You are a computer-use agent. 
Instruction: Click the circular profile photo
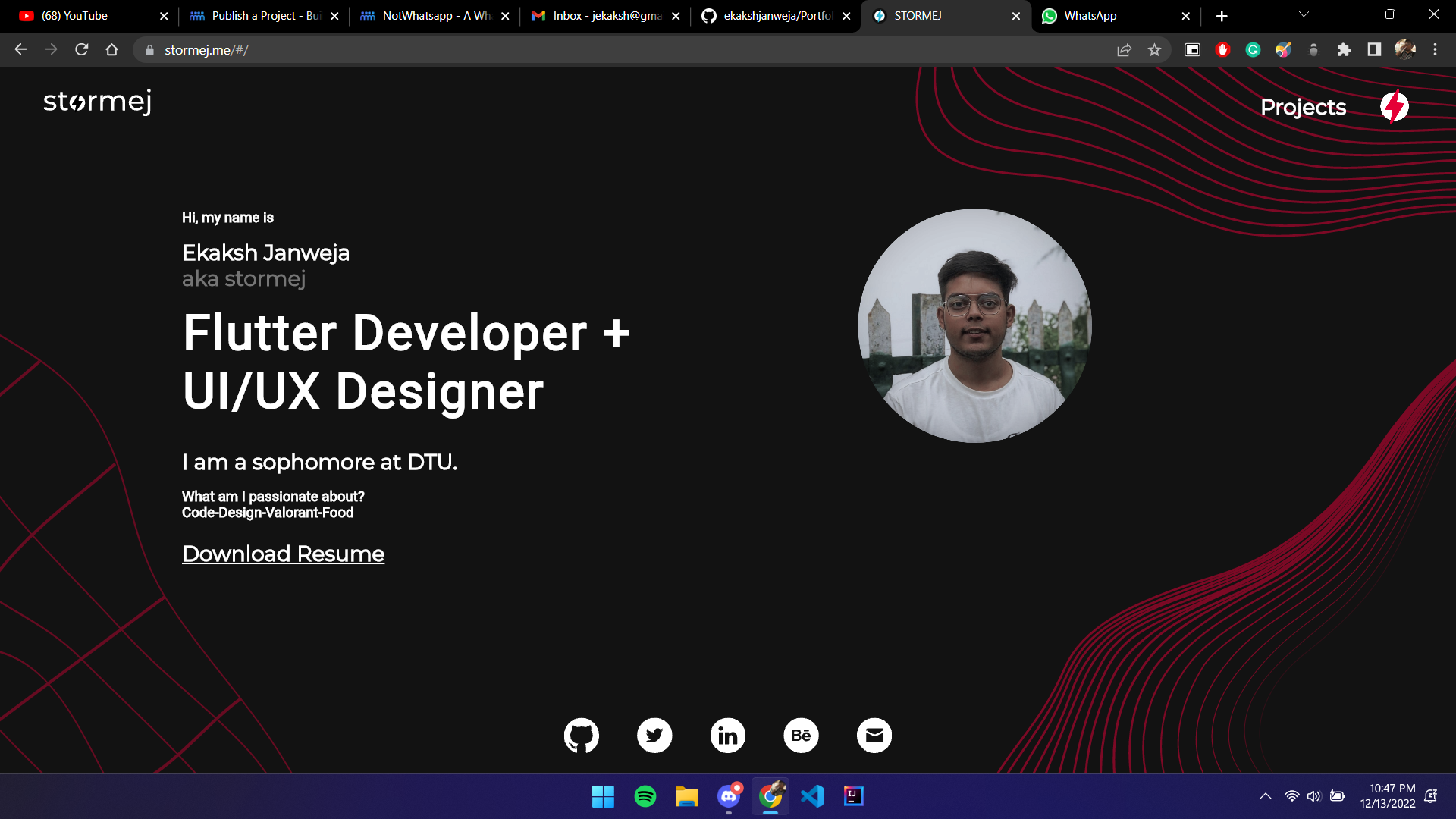click(x=974, y=326)
